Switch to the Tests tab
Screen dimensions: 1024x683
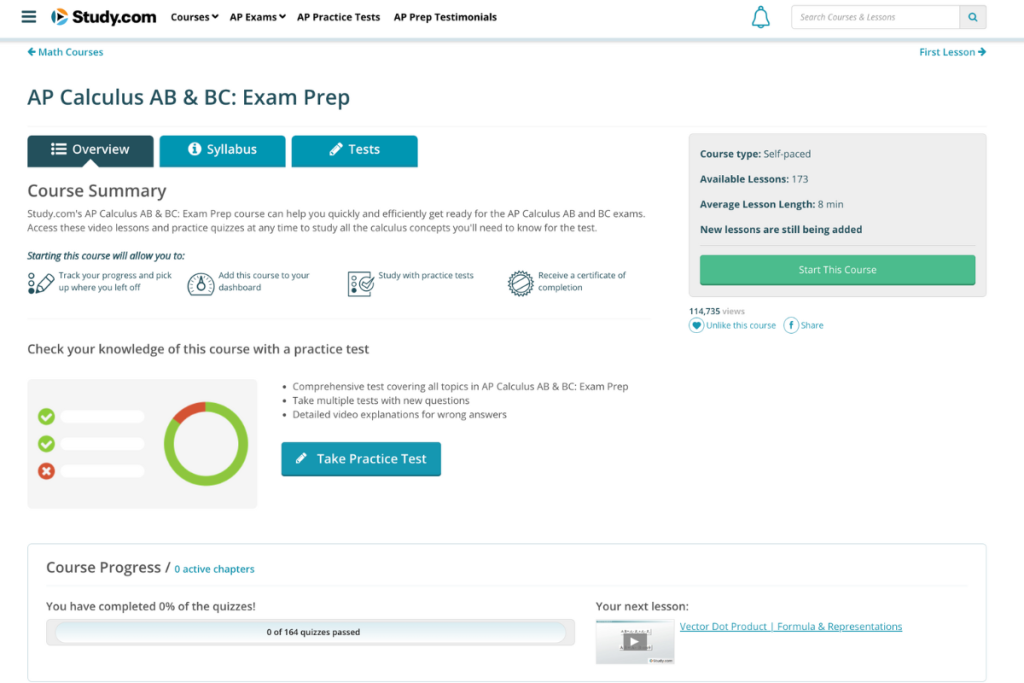(354, 150)
